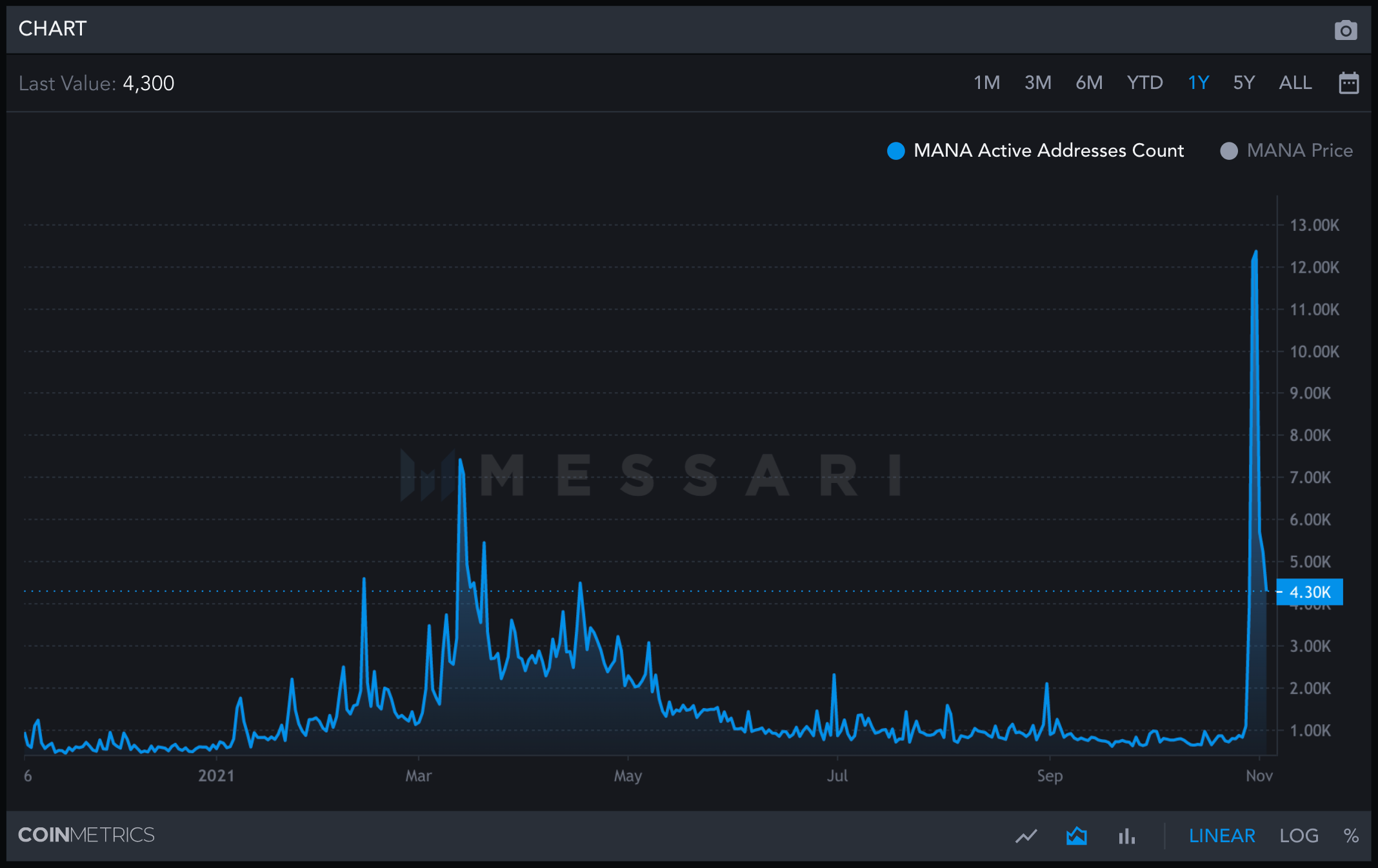Toggle MANA Active Addresses Count series
1378x868 pixels.
click(1048, 150)
